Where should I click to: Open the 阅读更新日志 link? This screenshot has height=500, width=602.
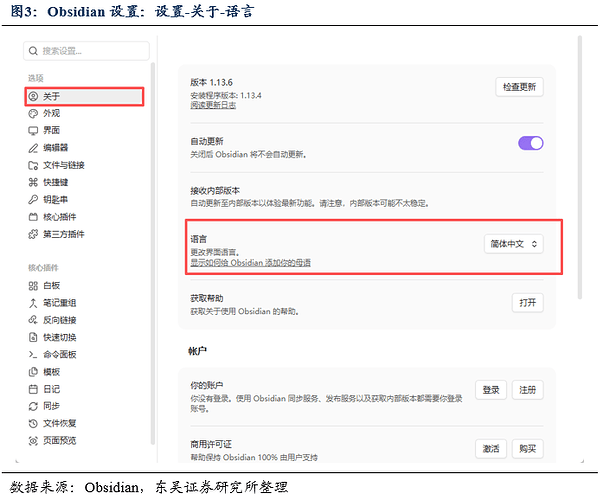tap(213, 105)
